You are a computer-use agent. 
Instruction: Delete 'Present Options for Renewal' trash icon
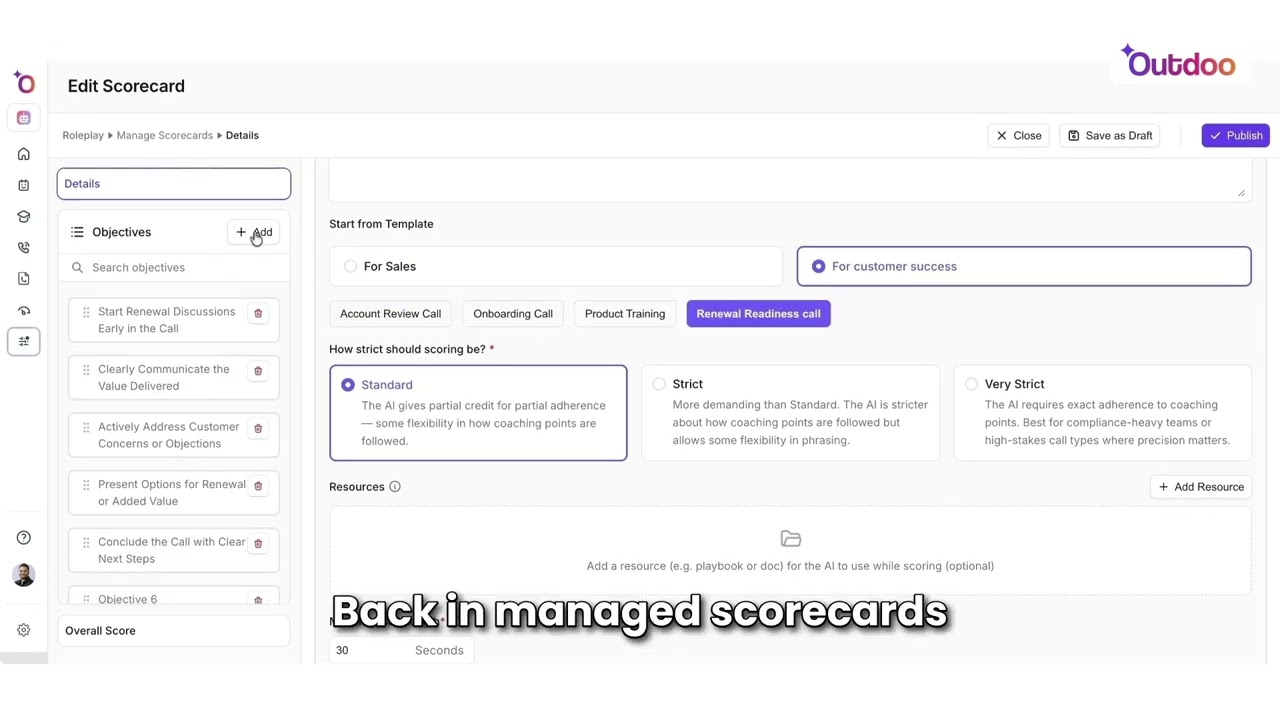click(x=258, y=486)
